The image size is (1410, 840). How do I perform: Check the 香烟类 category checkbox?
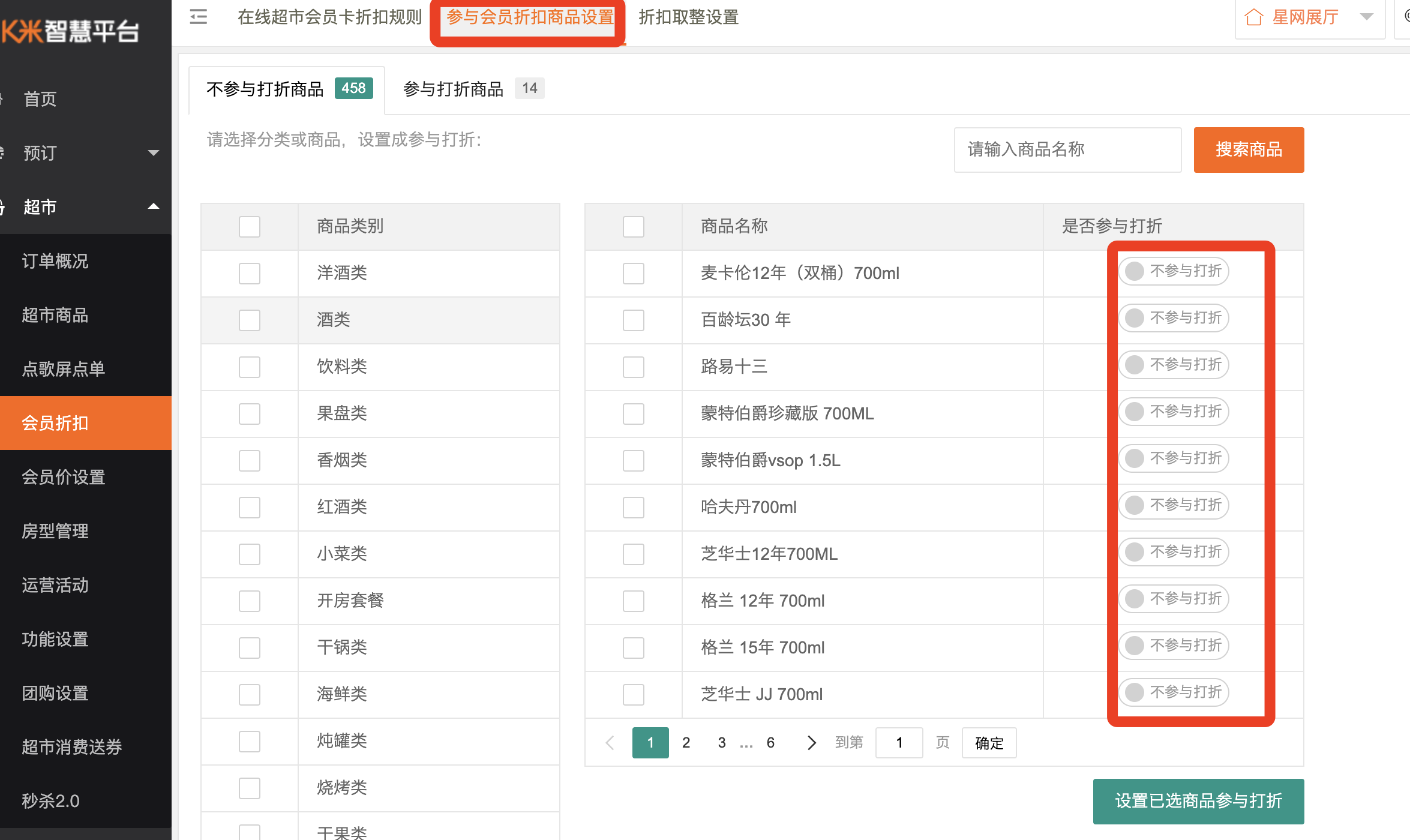click(250, 461)
